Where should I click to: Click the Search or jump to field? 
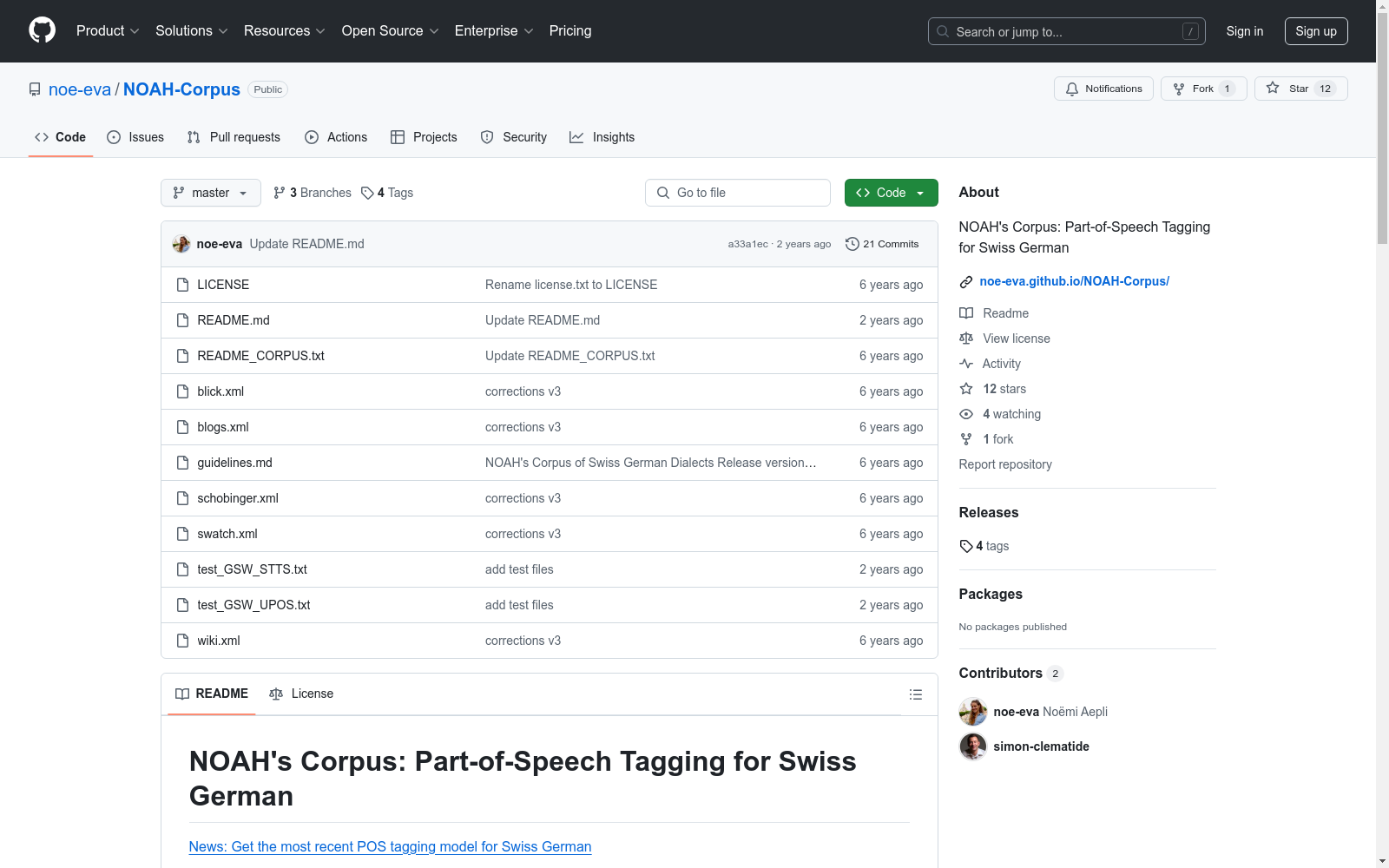pyautogui.click(x=1067, y=31)
